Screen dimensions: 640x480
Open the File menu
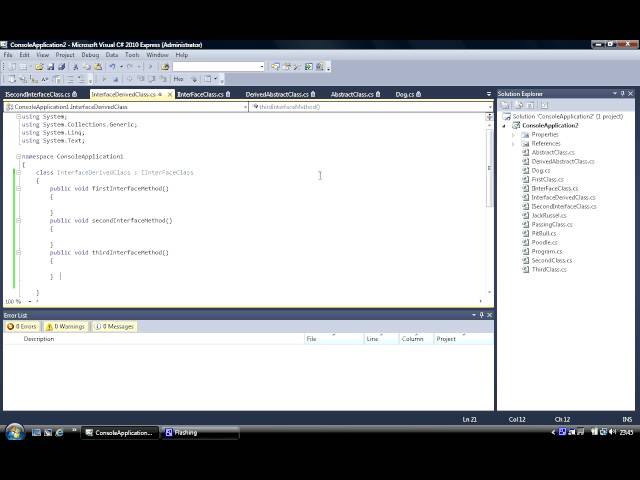[x=8, y=55]
